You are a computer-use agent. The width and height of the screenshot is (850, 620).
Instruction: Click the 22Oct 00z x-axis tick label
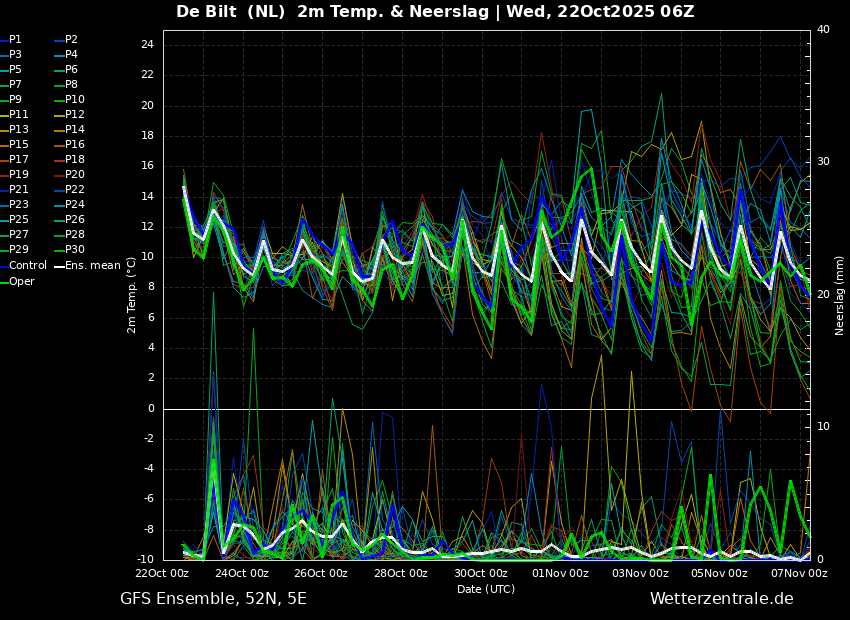click(162, 574)
